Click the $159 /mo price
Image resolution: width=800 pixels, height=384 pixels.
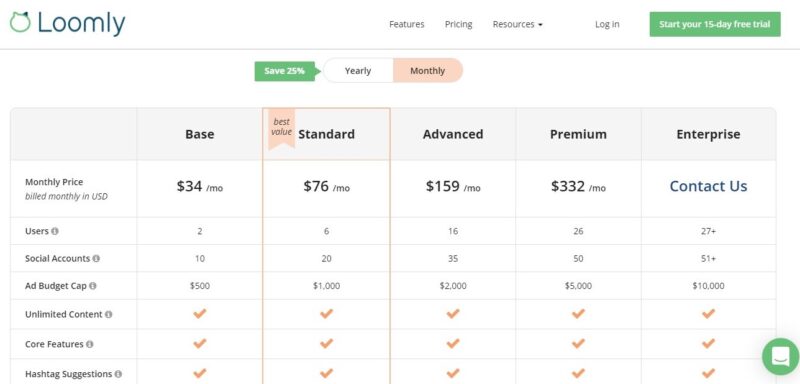click(453, 187)
